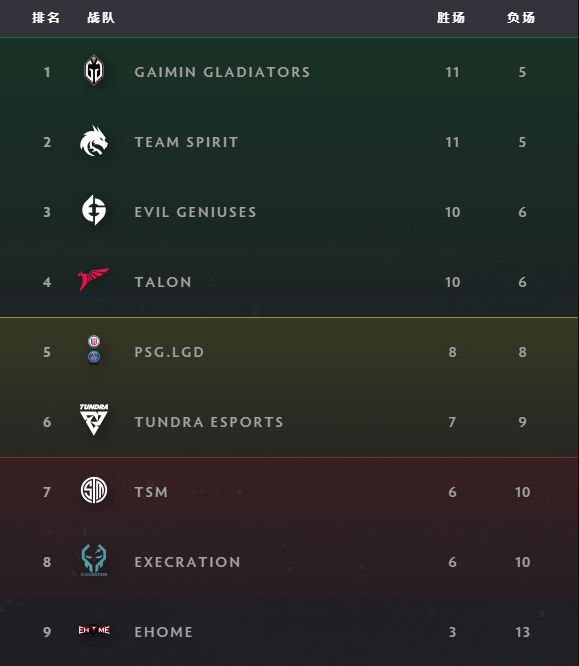Open the Team Spirit dragon logo
Viewport: 579px width, 666px height.
[x=94, y=141]
